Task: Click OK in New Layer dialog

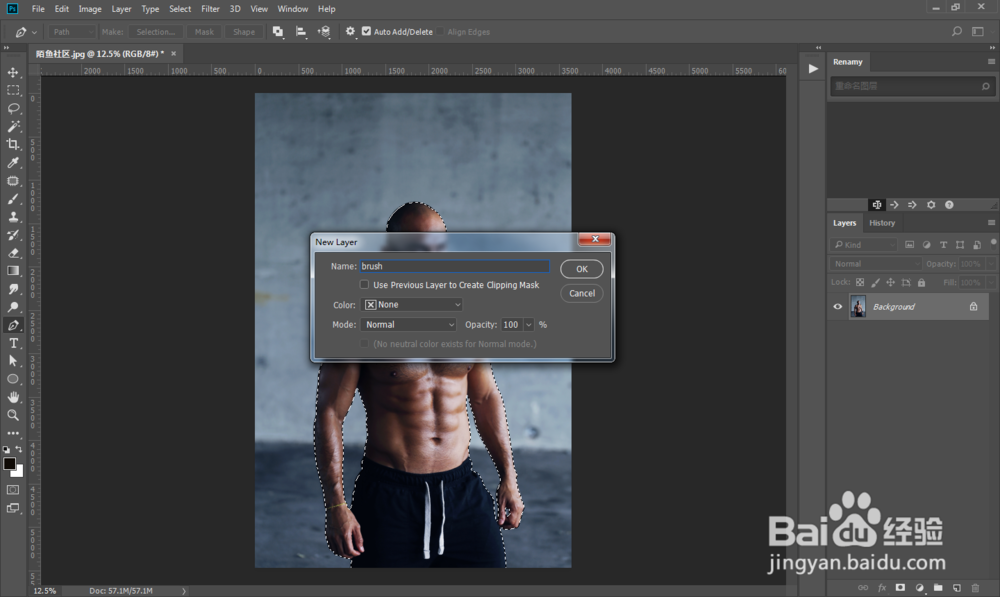Action: (582, 269)
